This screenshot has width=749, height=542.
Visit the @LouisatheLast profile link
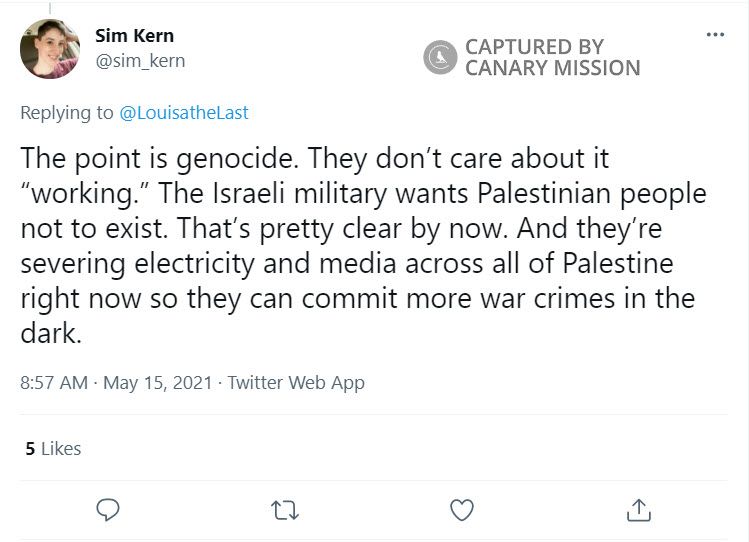click(x=184, y=113)
